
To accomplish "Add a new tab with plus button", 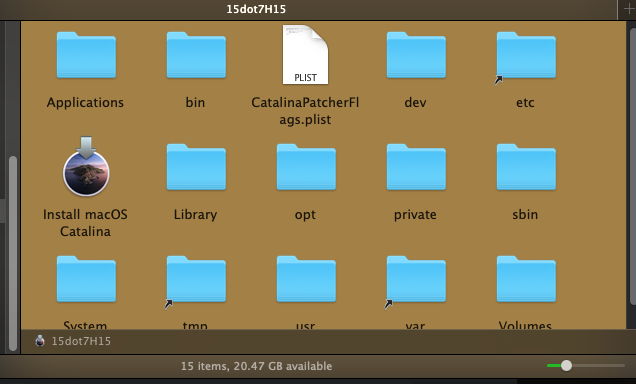I will [x=628, y=9].
